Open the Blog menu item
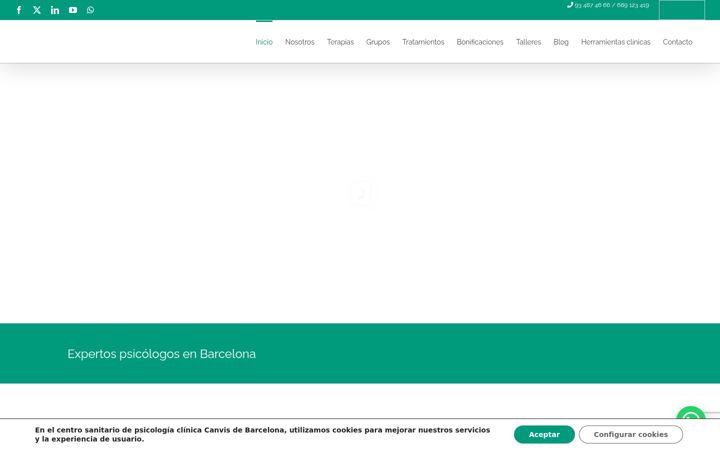Screen dimensions: 720x450 point(561,42)
